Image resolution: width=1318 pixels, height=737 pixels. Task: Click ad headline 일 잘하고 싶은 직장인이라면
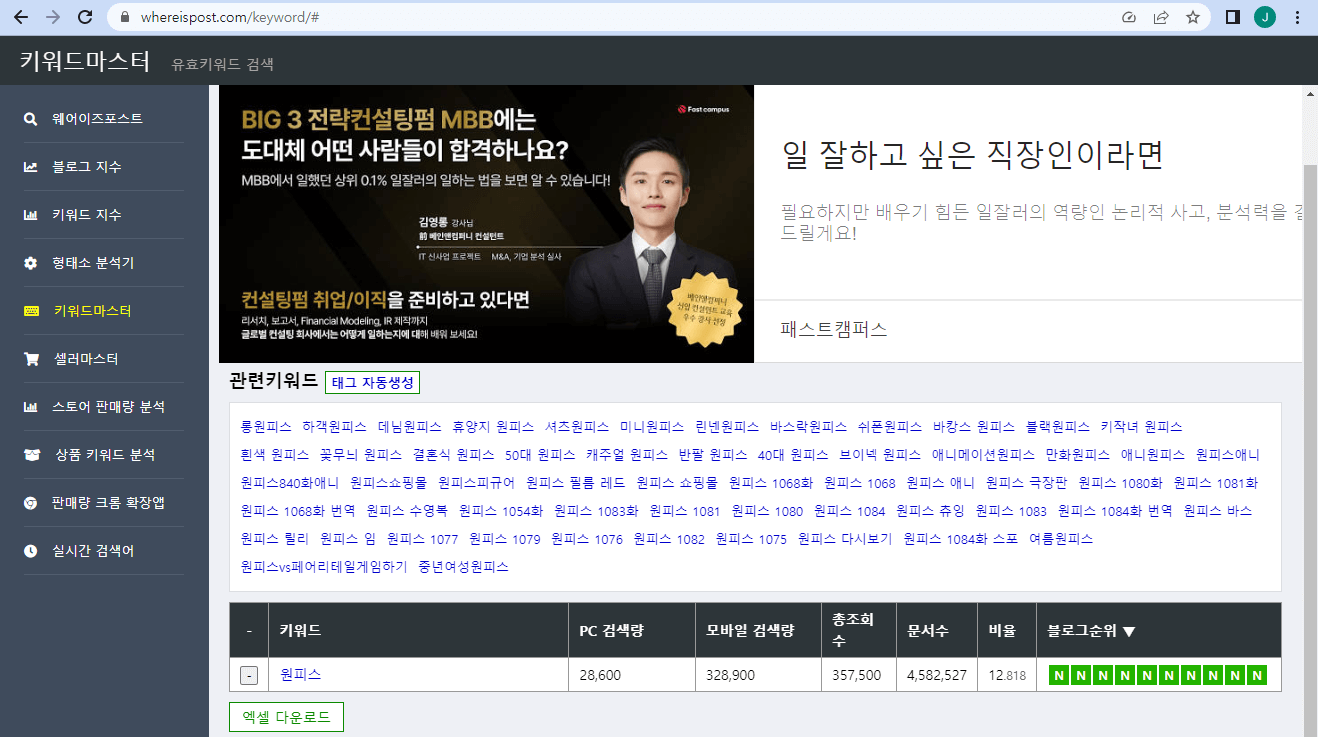(x=972, y=155)
